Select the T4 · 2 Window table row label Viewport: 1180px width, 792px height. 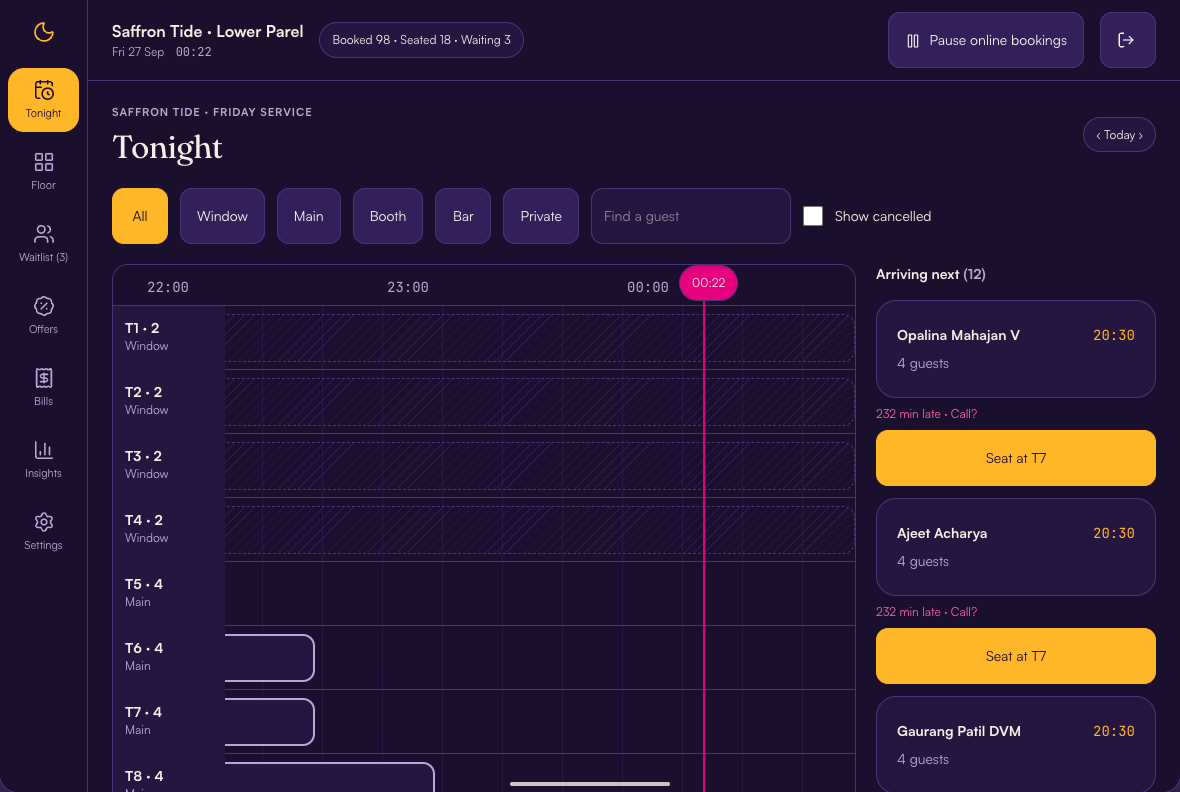[x=169, y=529]
